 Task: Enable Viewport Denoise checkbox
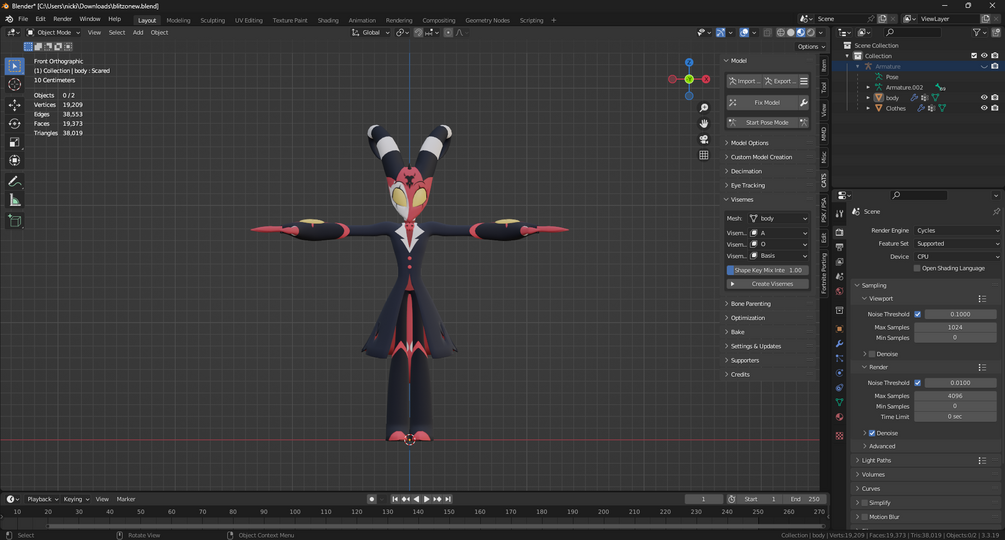point(872,354)
